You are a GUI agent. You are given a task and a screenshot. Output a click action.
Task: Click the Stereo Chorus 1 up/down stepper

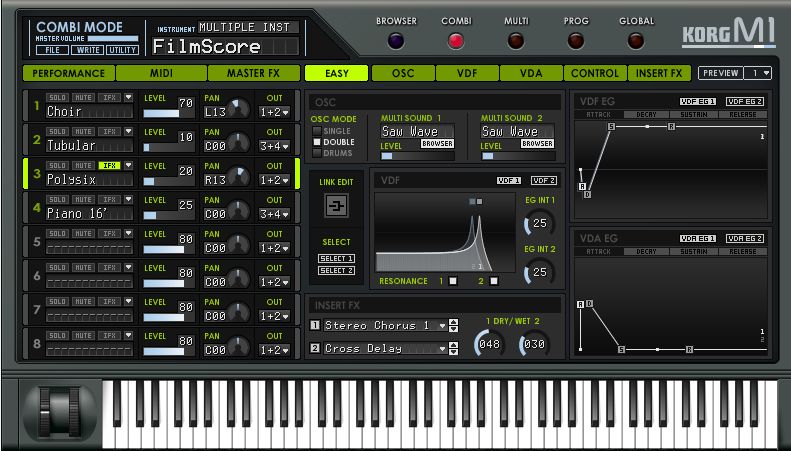[x=454, y=326]
